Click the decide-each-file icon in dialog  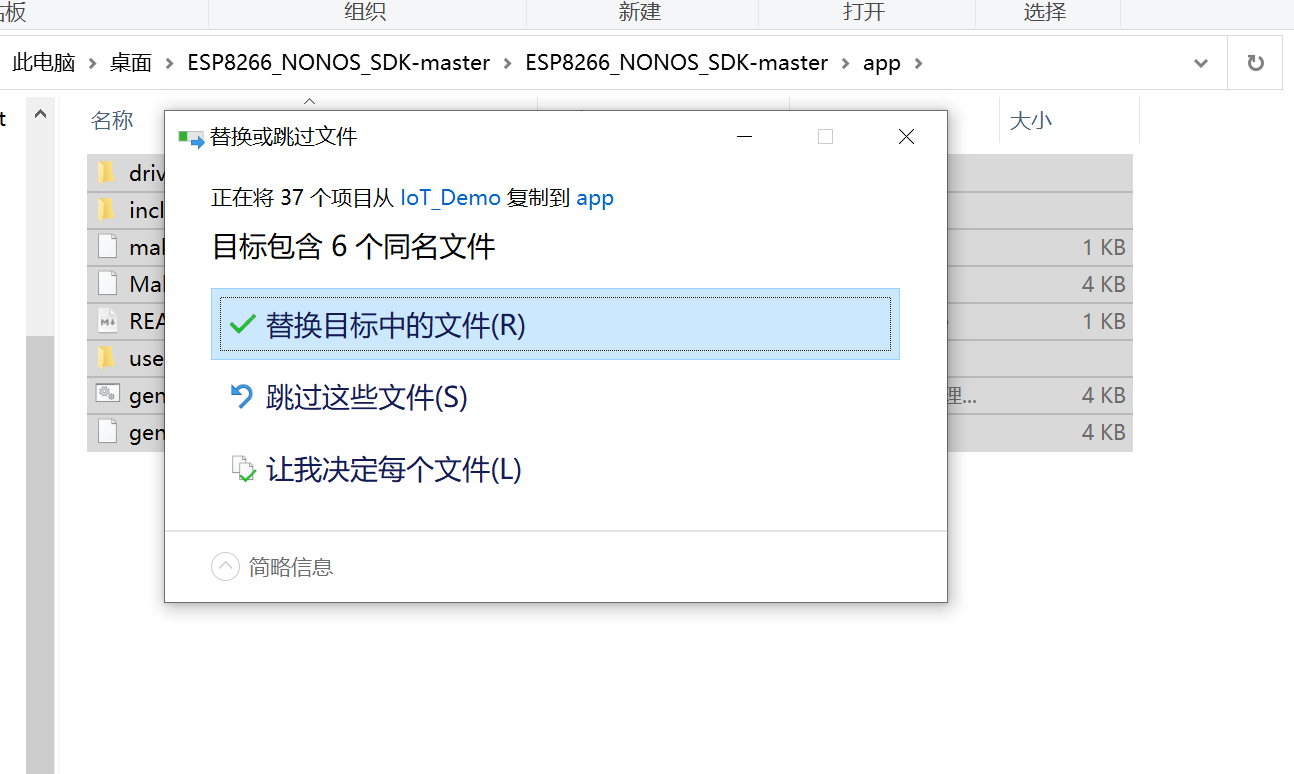[243, 469]
